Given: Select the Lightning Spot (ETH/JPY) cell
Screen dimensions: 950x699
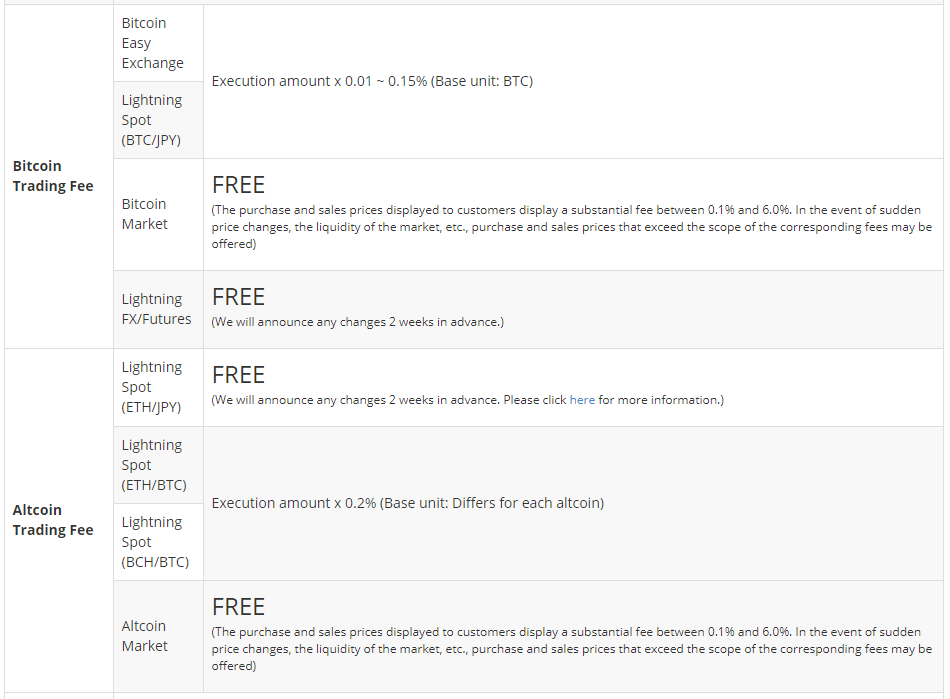Looking at the screenshot, I should pyautogui.click(x=152, y=387).
